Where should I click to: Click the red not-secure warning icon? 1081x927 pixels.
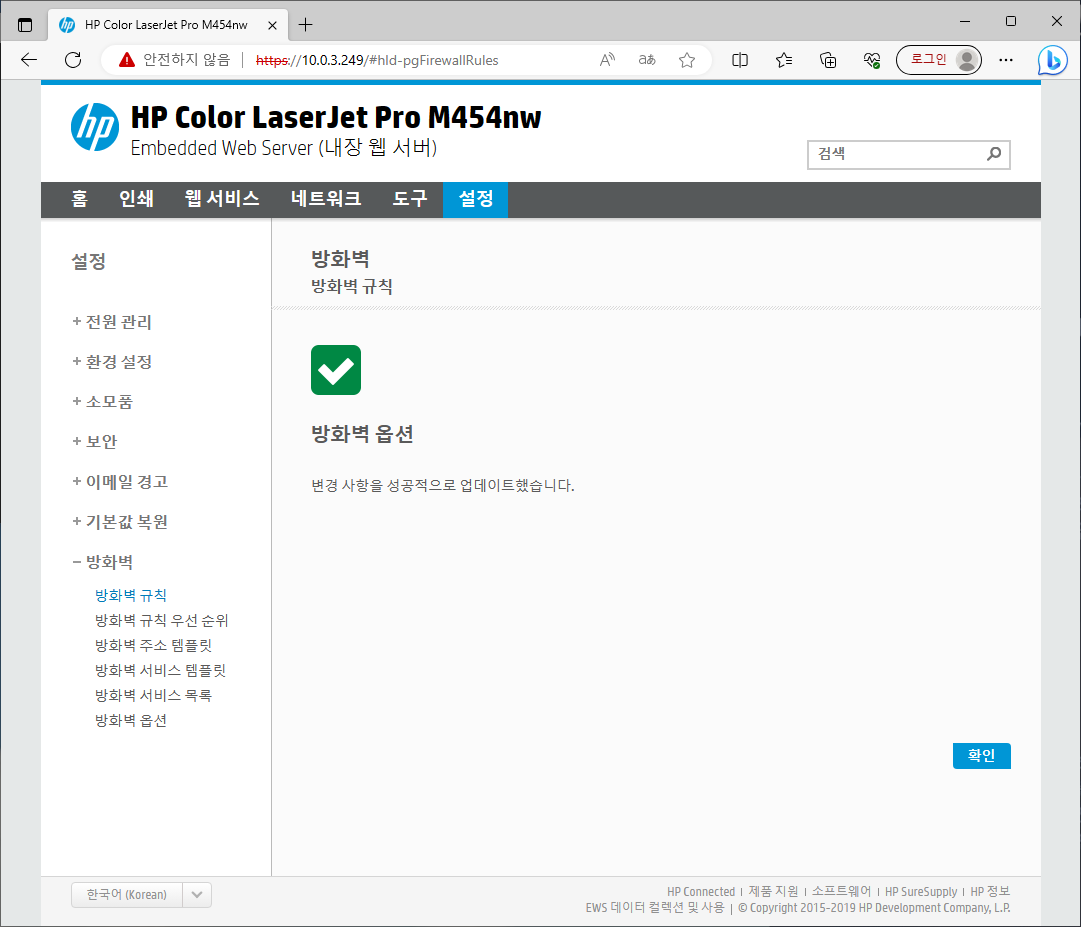click(127, 60)
